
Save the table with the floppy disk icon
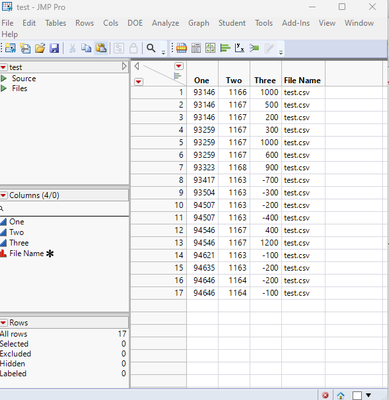click(54, 49)
